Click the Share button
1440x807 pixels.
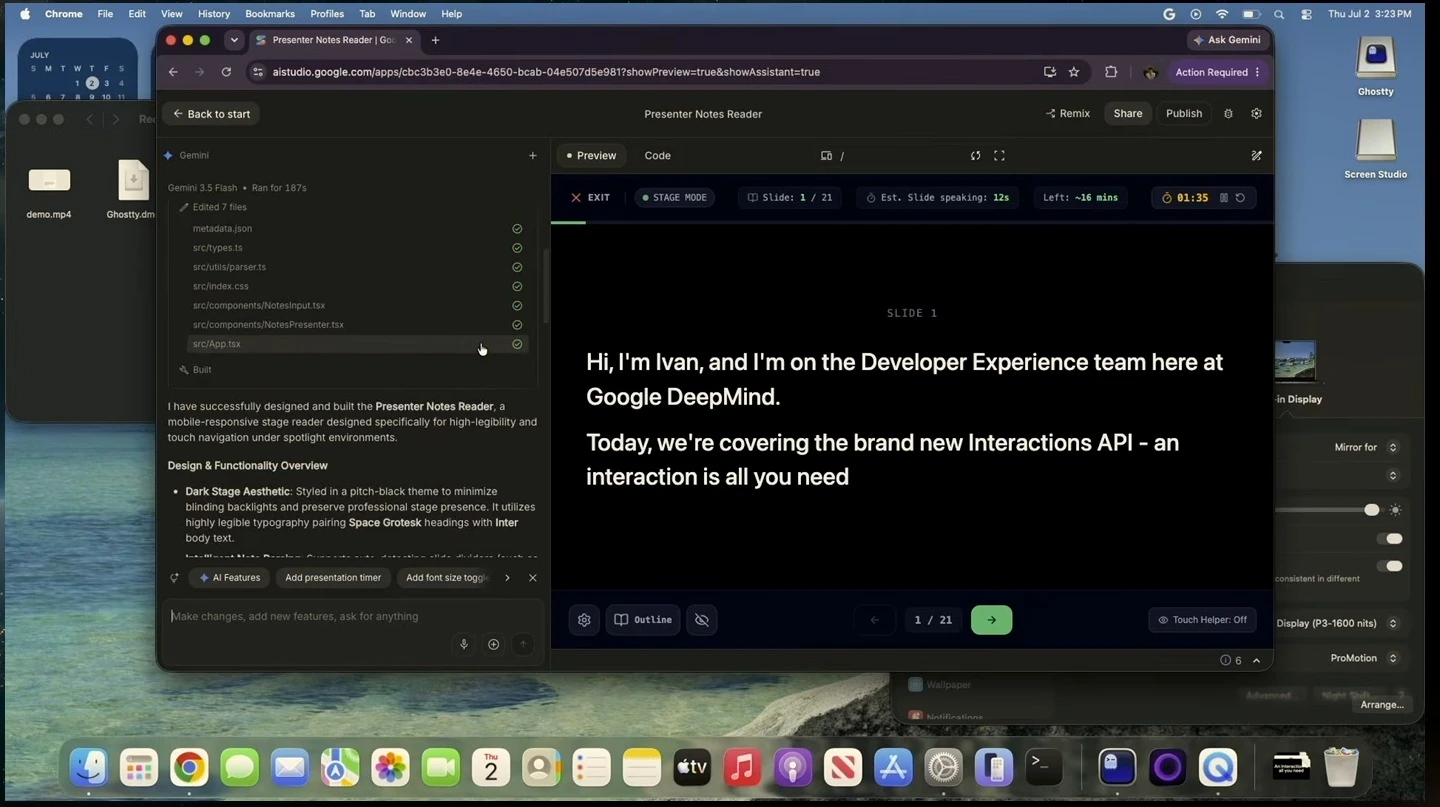click(1128, 114)
